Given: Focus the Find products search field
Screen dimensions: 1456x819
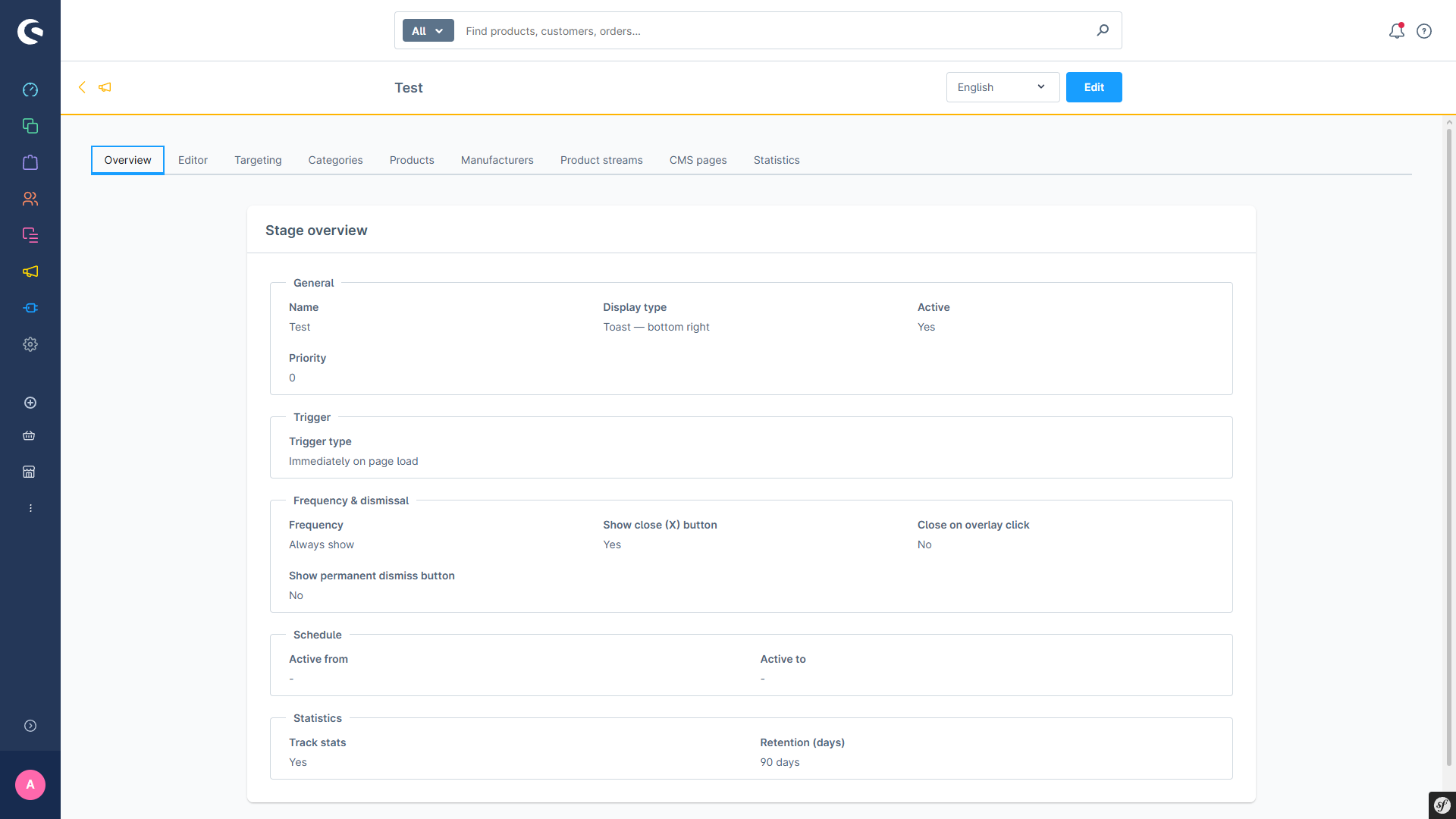Looking at the screenshot, I should [773, 31].
